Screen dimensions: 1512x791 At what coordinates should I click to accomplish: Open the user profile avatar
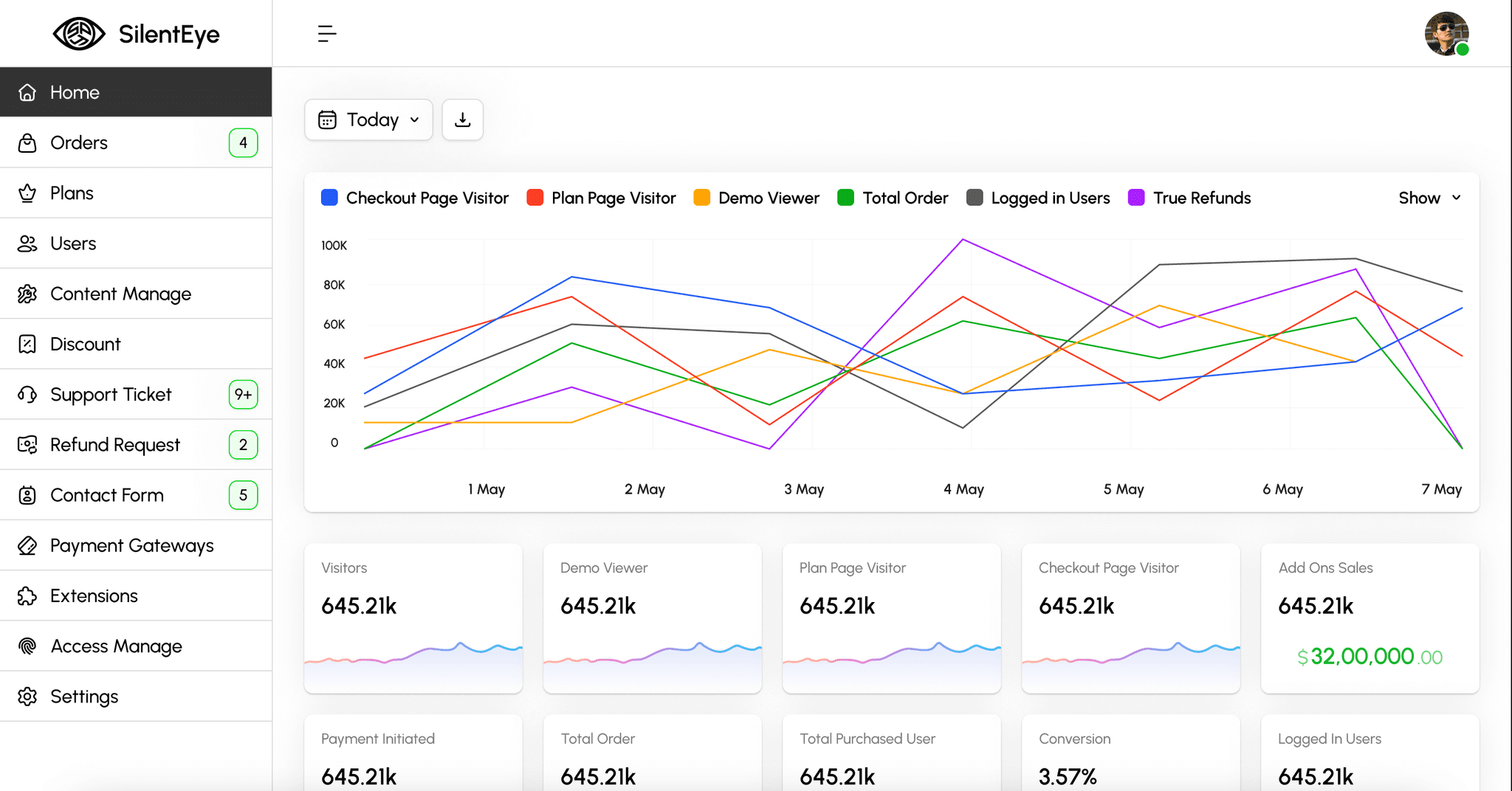click(x=1446, y=34)
